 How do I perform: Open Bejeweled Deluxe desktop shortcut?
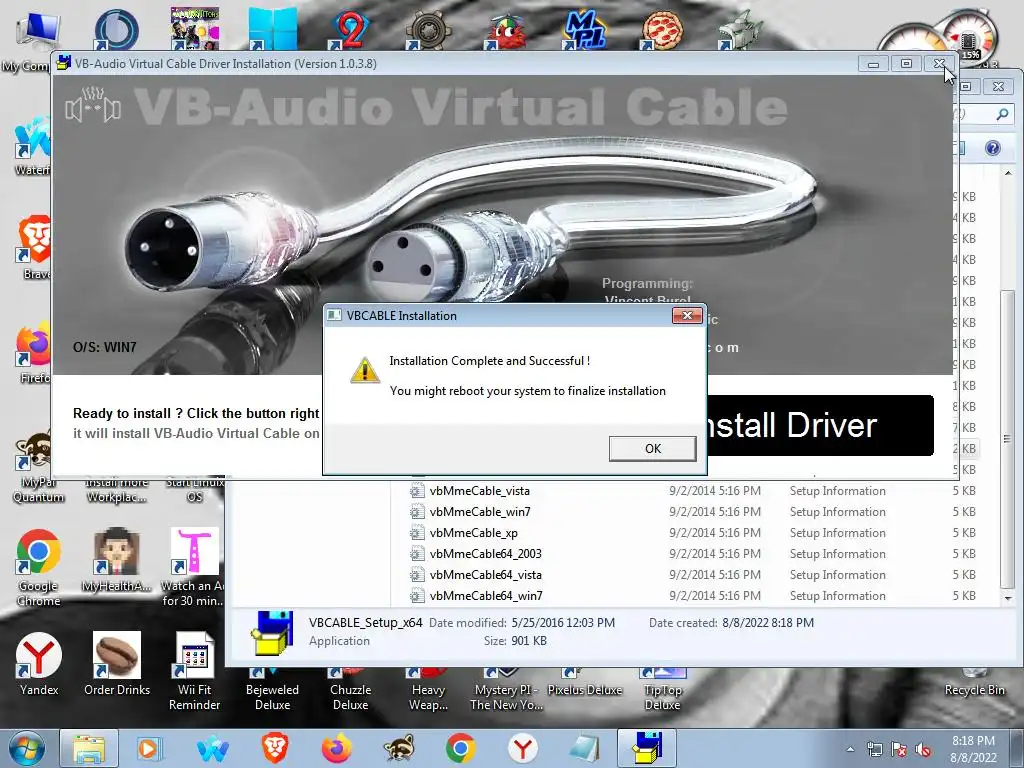[x=272, y=690]
